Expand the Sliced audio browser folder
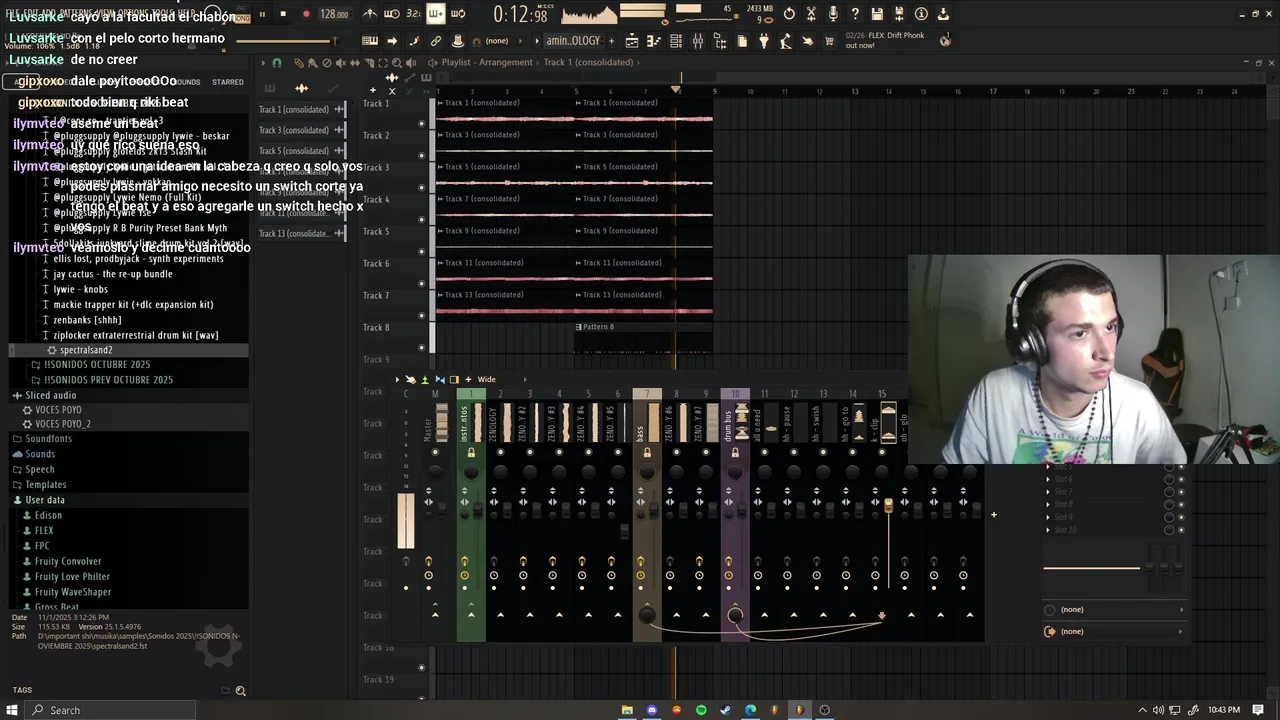 point(50,395)
